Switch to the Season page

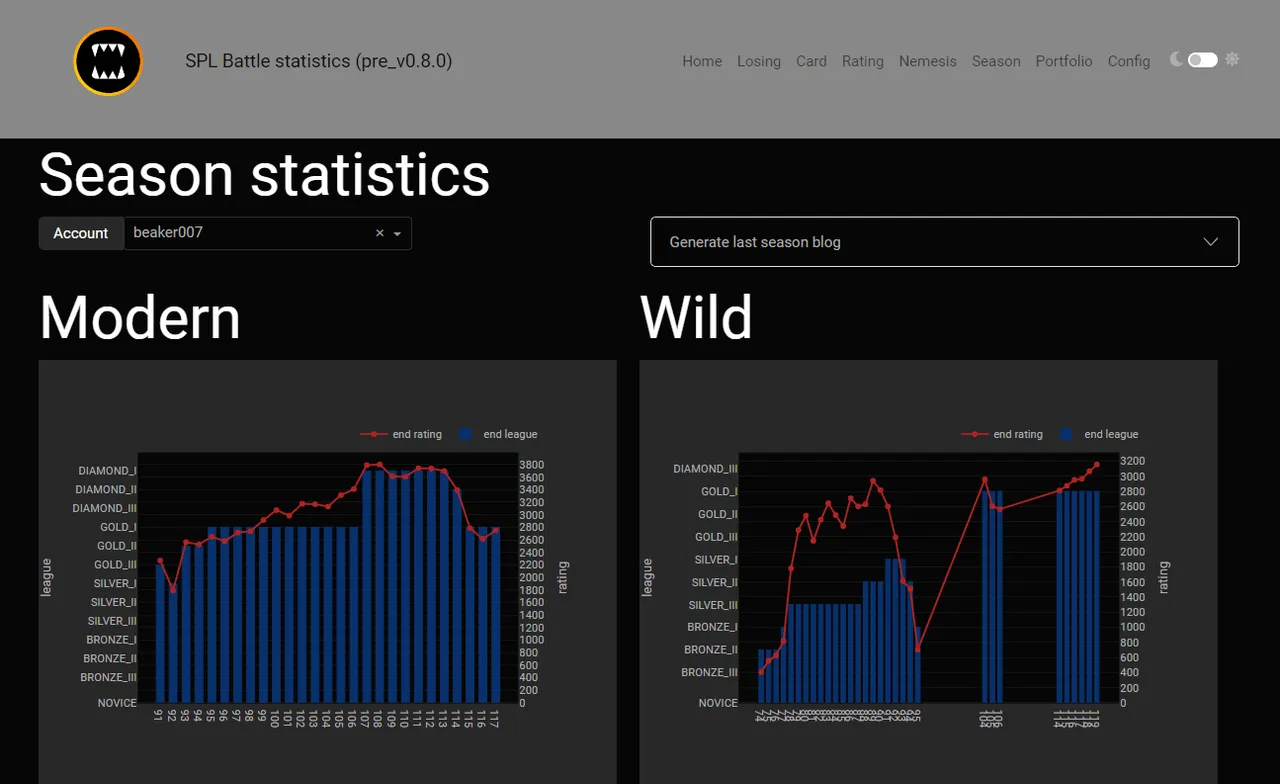(x=996, y=61)
